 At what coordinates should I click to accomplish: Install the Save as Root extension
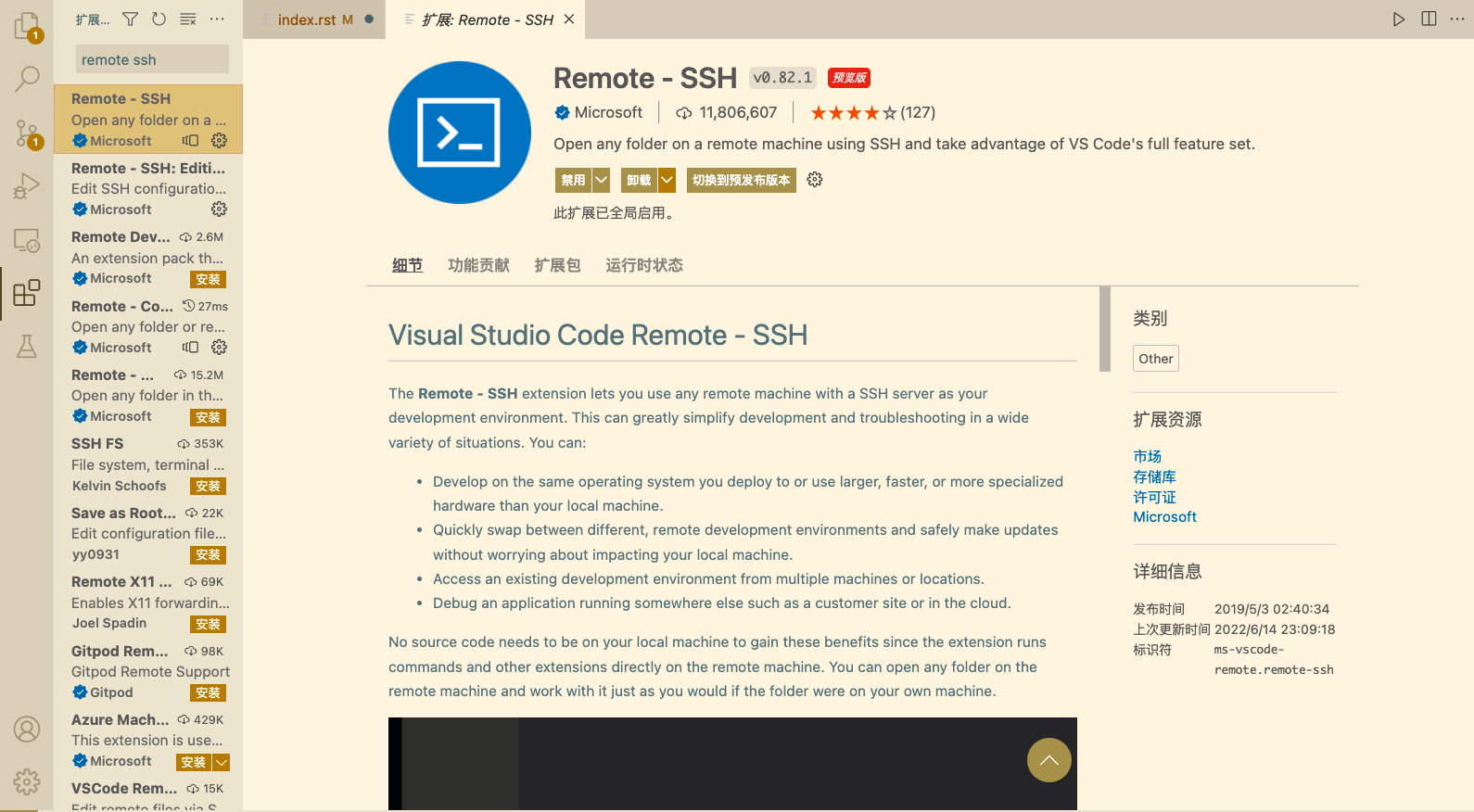[x=209, y=555]
